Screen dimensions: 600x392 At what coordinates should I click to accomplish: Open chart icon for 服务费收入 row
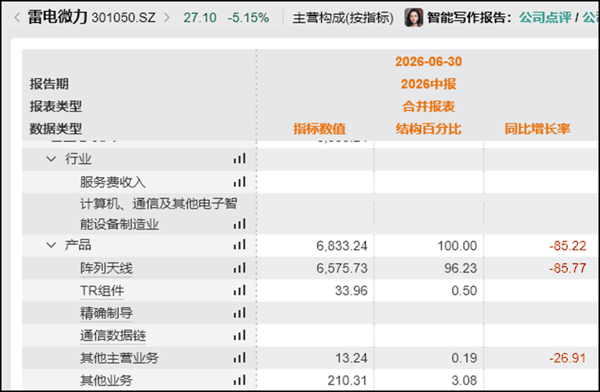(x=240, y=181)
